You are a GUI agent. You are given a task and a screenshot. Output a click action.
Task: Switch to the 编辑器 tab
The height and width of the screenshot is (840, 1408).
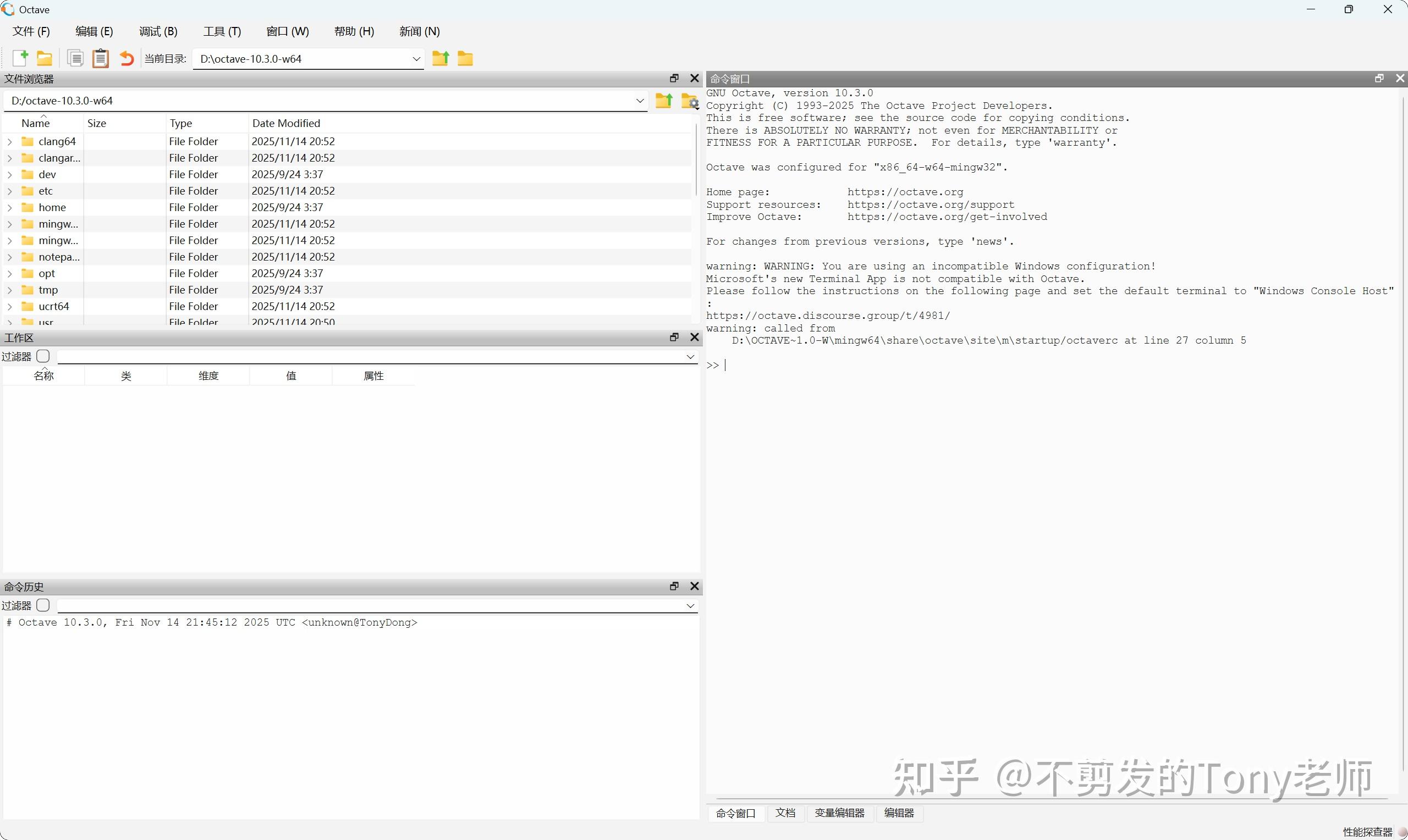tap(899, 813)
